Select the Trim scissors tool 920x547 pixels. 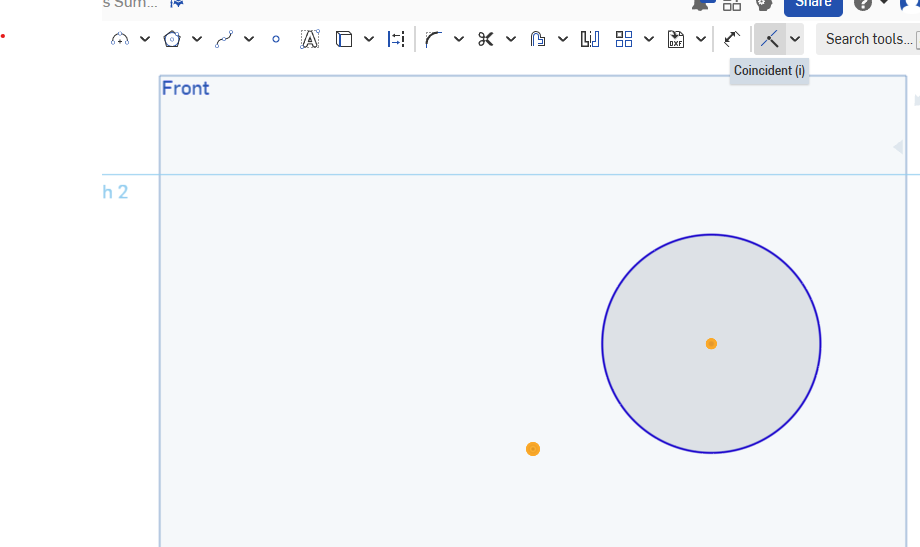pos(486,39)
